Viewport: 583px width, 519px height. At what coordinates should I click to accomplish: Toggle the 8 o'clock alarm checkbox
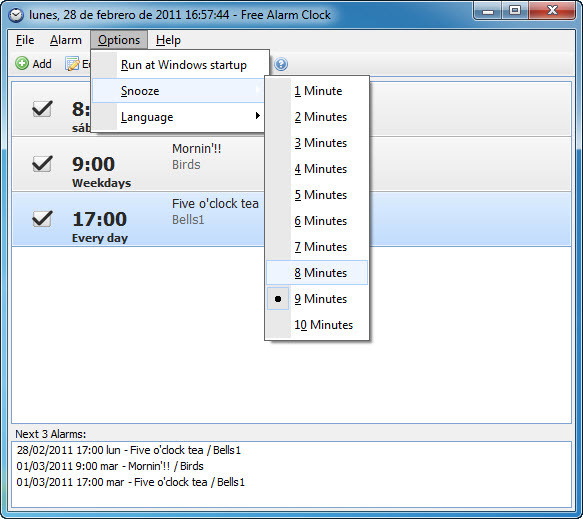point(42,109)
